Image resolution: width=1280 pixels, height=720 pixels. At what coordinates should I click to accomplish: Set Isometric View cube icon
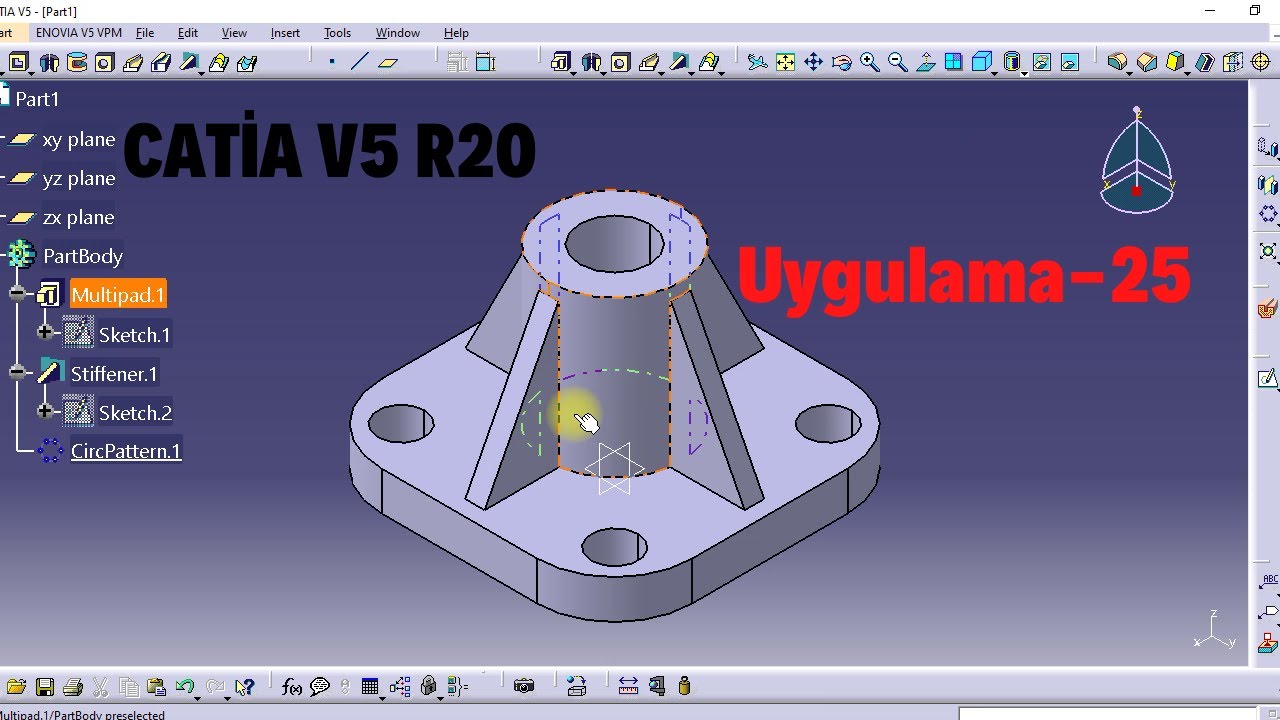(x=982, y=62)
